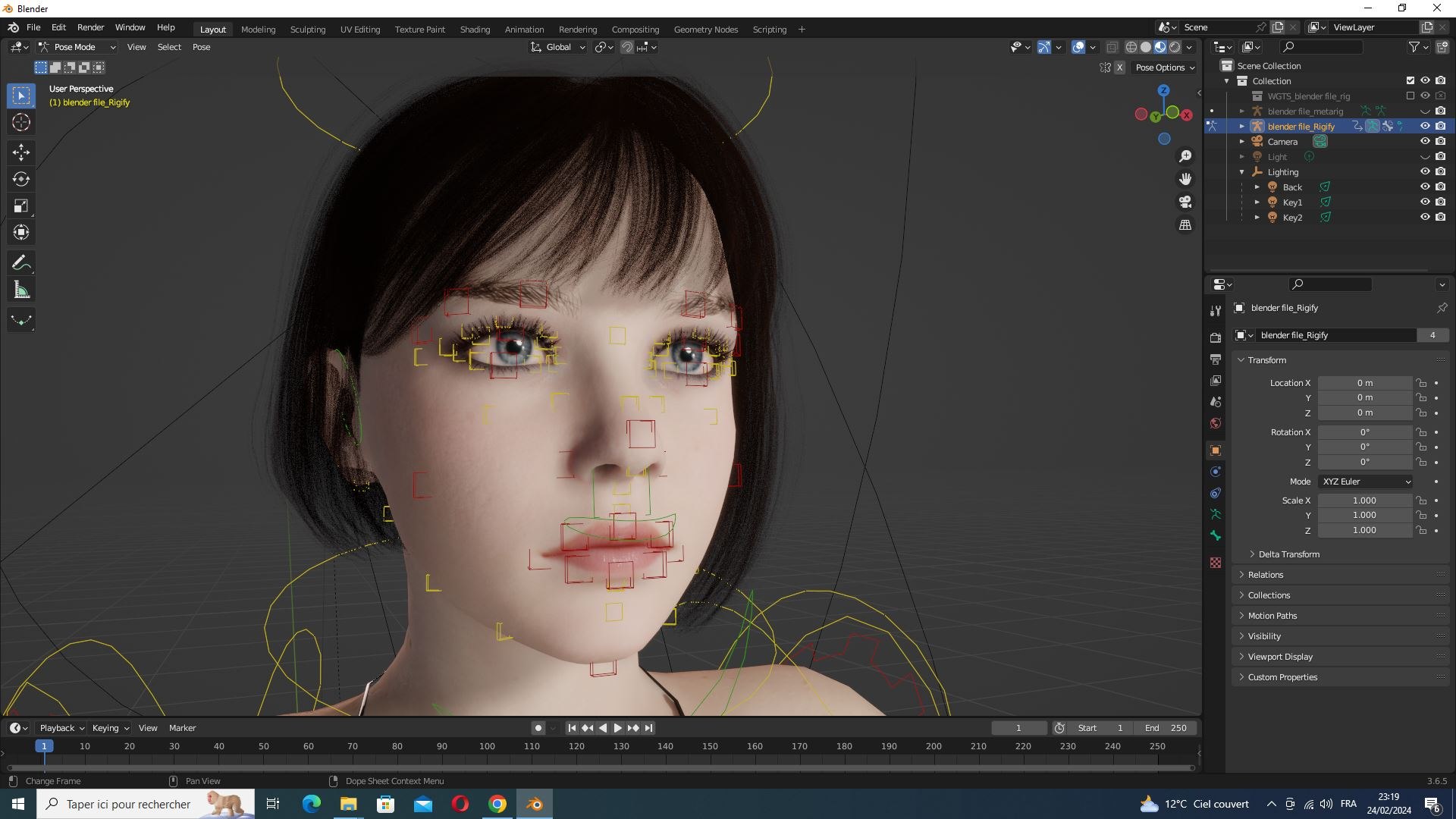Viewport: 1456px width, 819px height.
Task: Click the zoom magnifier viewport gizmo
Action: coord(1185,156)
